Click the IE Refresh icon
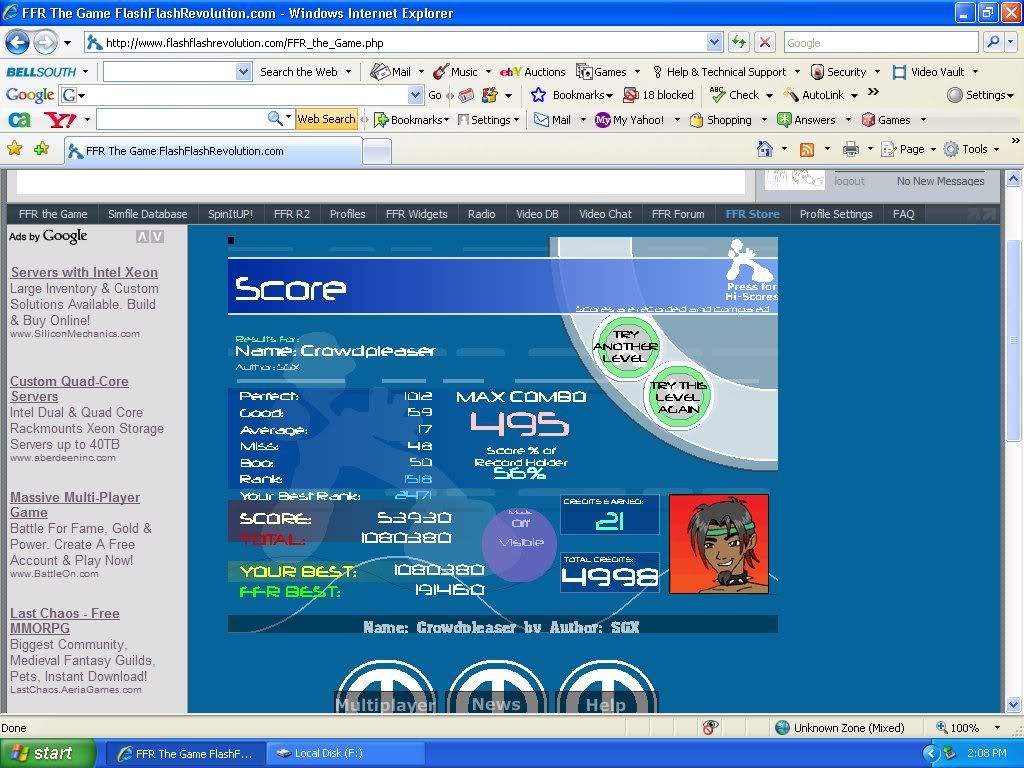Viewport: 1024px width, 768px height. click(739, 42)
